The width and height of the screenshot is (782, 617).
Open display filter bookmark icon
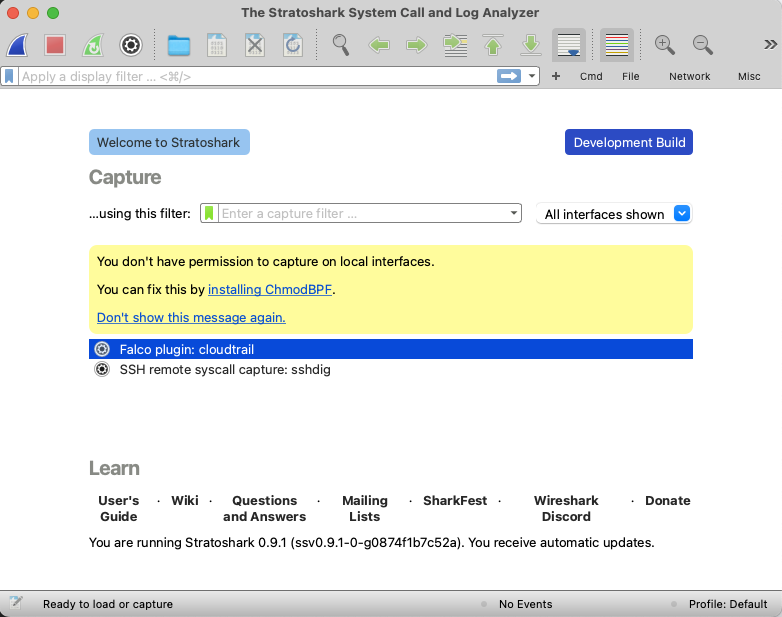[9, 76]
